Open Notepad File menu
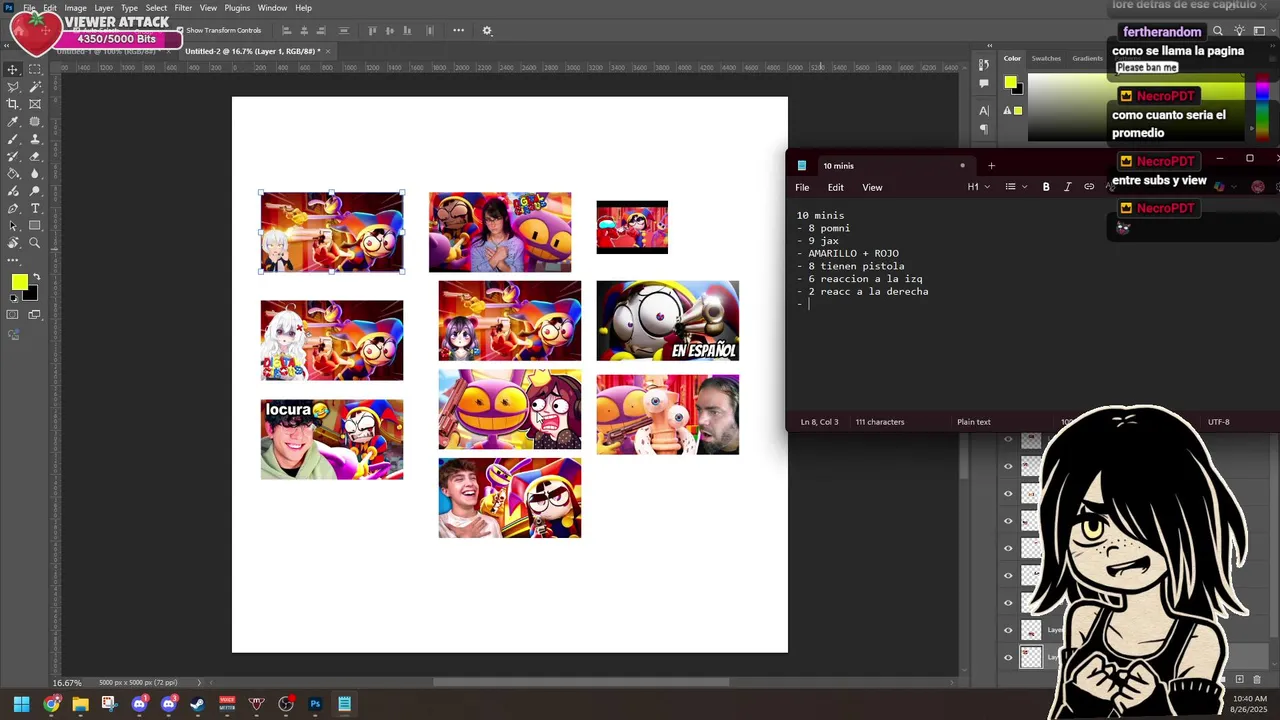Viewport: 1280px width, 720px height. (802, 188)
